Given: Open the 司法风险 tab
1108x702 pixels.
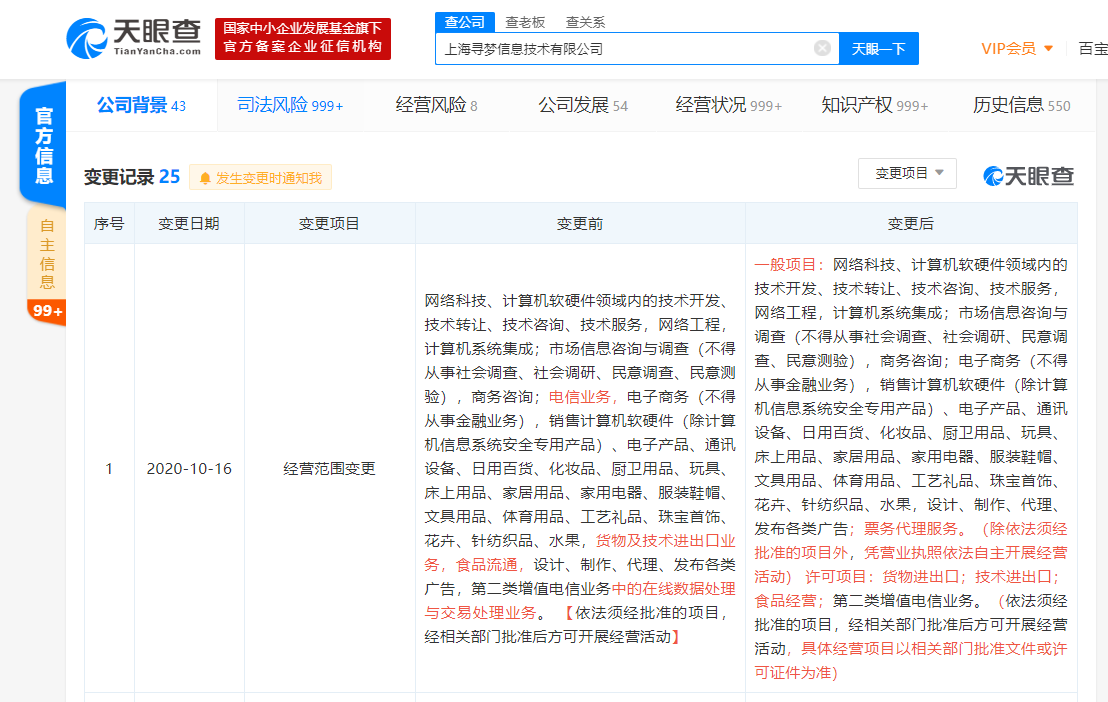Looking at the screenshot, I should click(290, 105).
